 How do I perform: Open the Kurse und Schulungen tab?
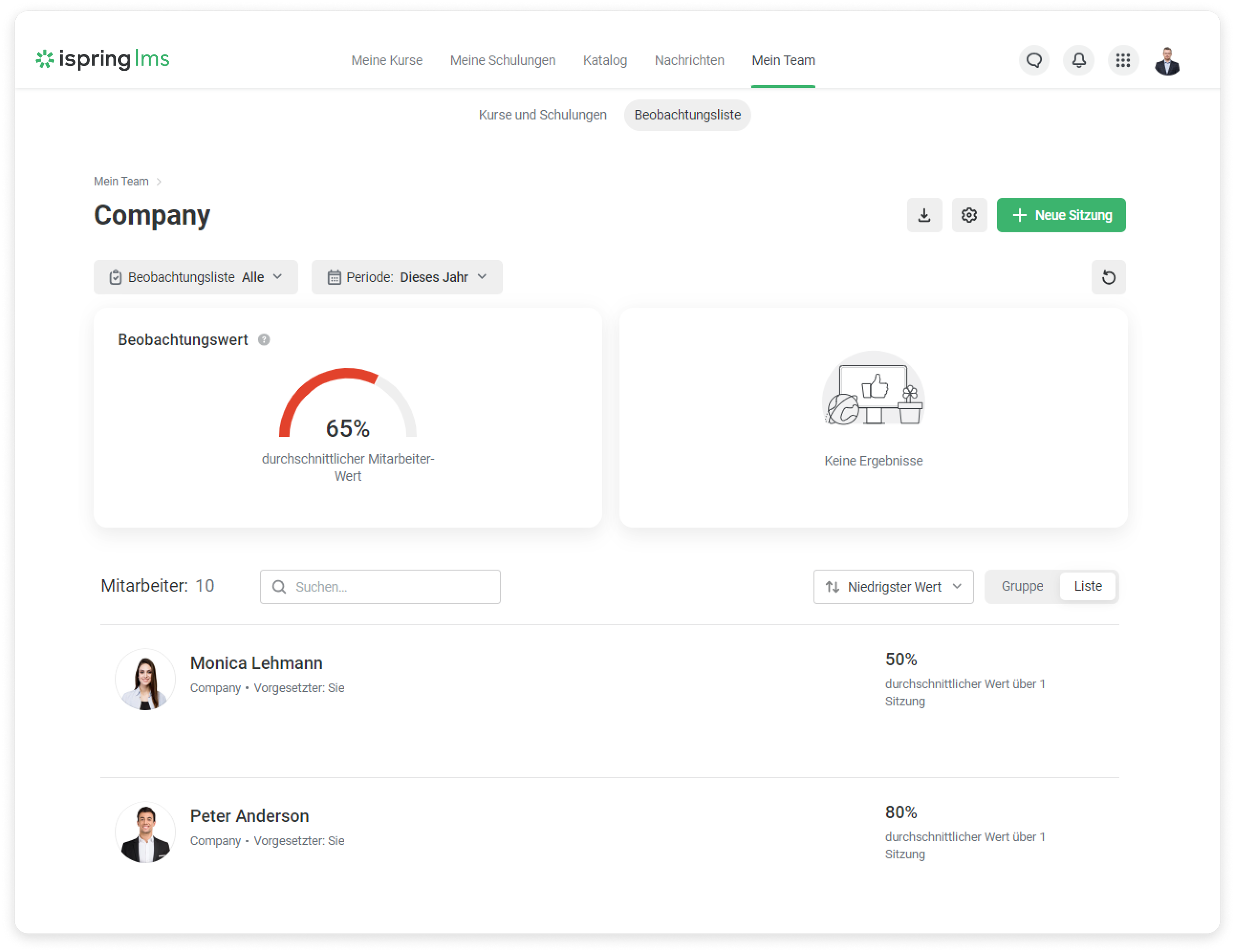pyautogui.click(x=542, y=115)
